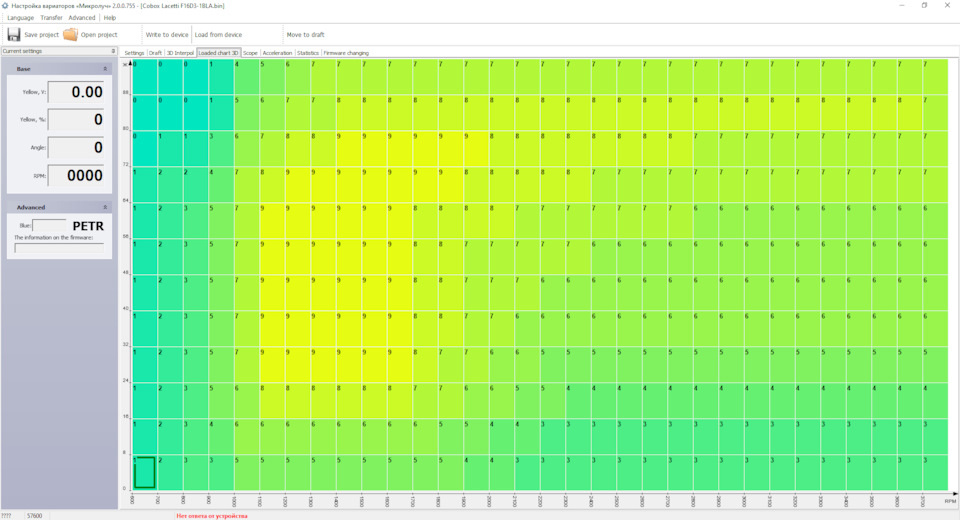This screenshot has height=520, width=960.
Task: Open the Language menu
Action: 20,17
